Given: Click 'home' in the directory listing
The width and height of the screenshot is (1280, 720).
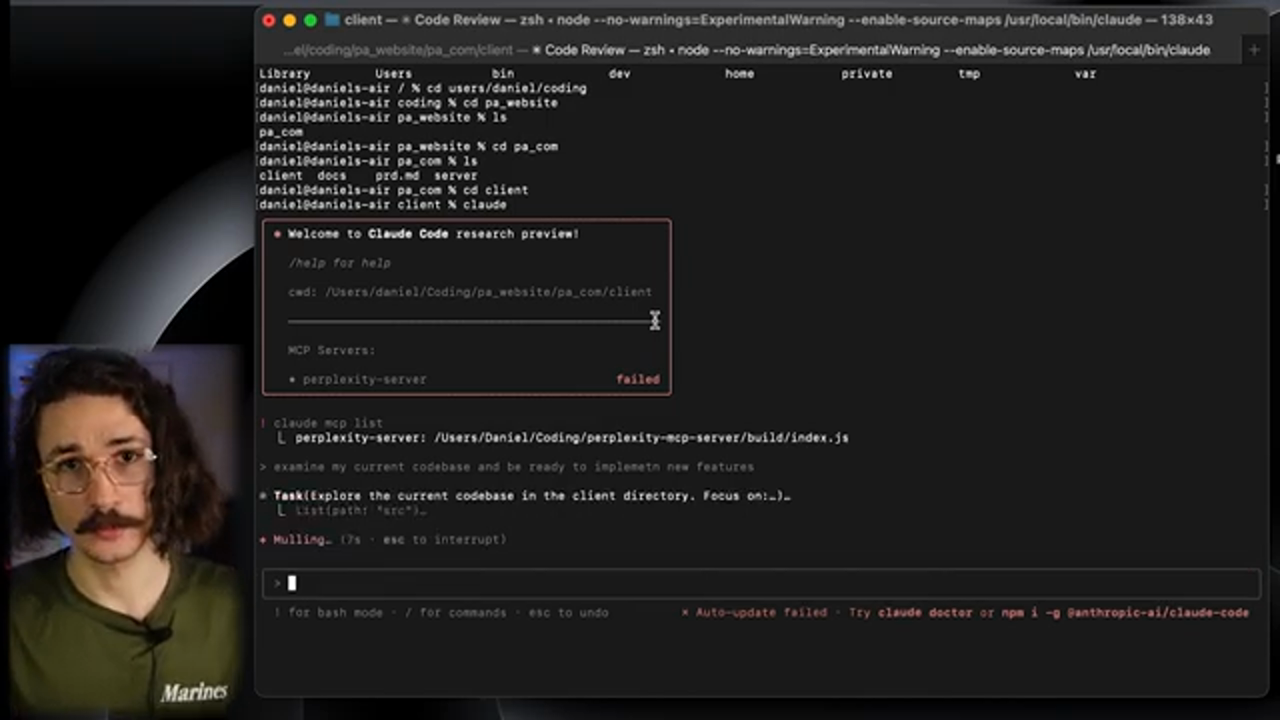Looking at the screenshot, I should (x=739, y=74).
